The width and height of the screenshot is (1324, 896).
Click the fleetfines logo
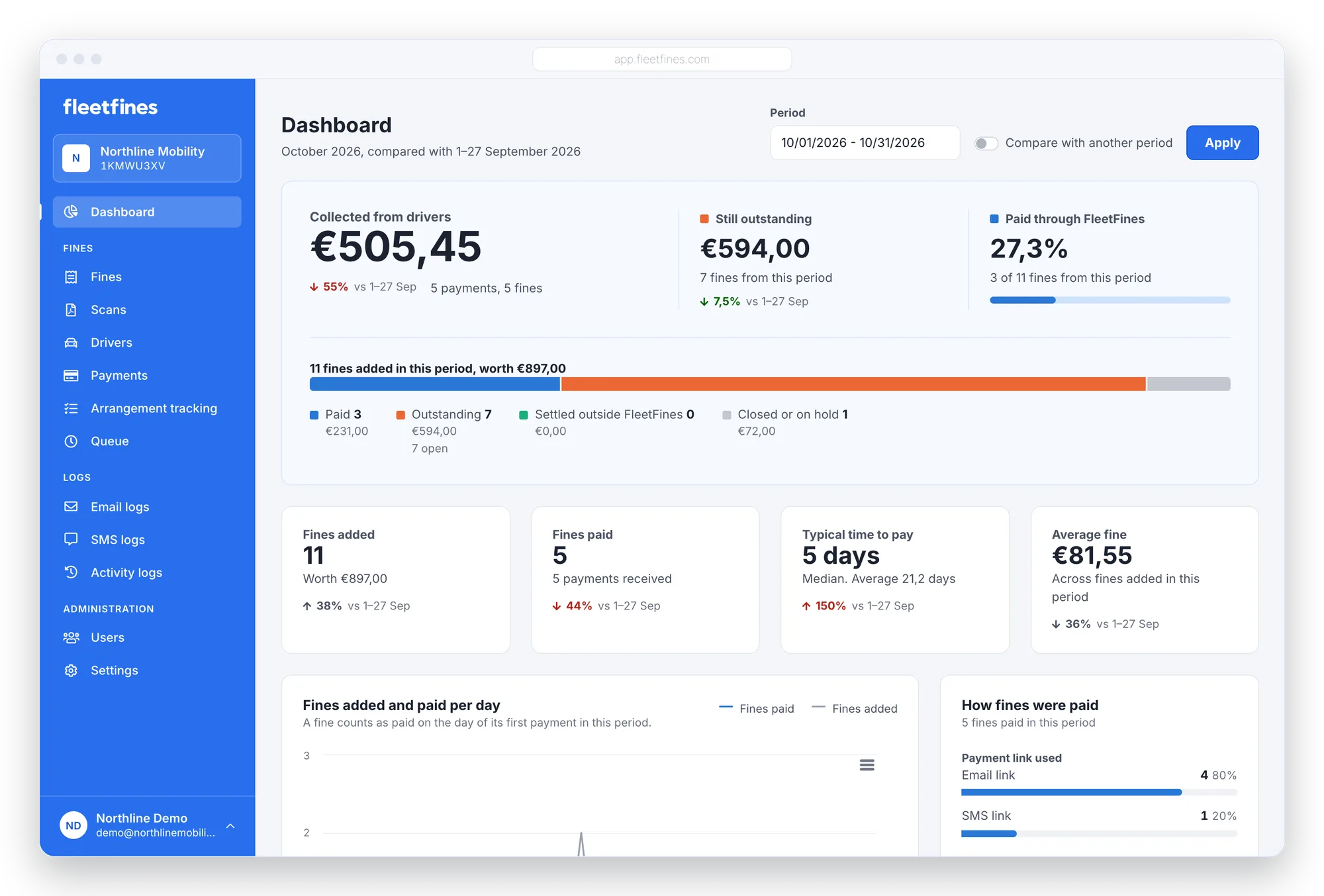point(111,107)
